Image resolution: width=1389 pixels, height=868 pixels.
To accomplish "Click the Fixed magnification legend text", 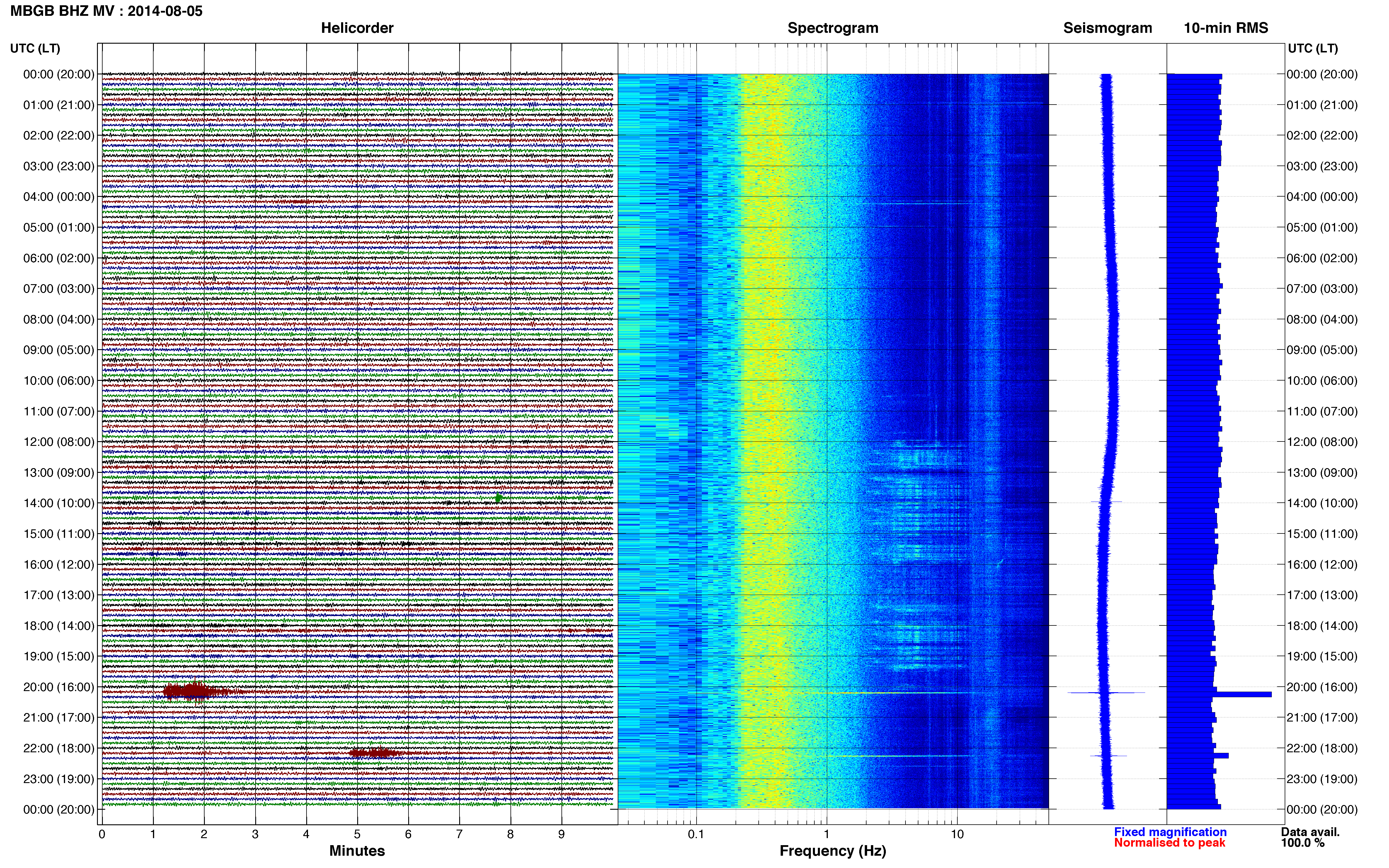I will tap(1170, 832).
